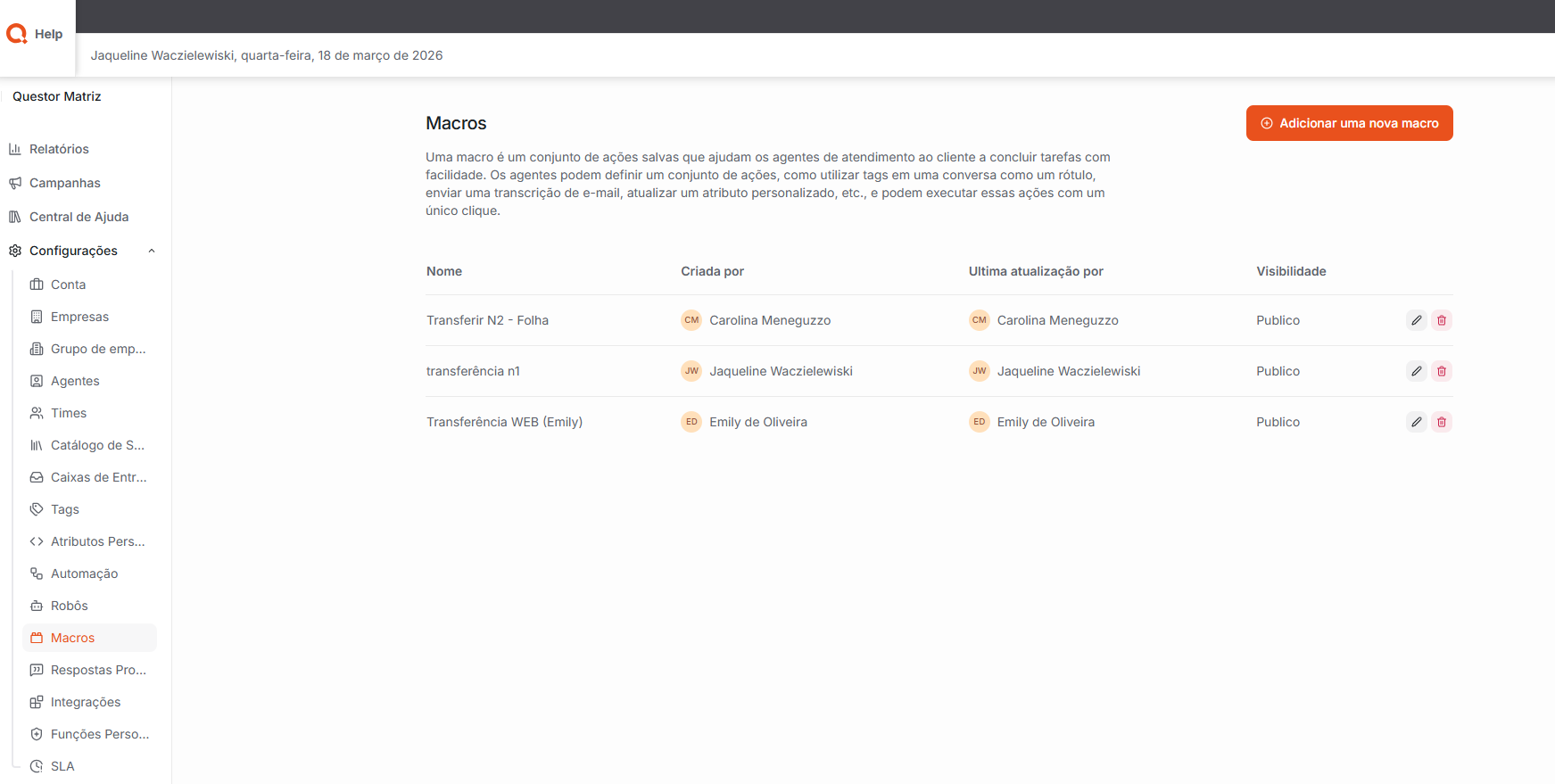Edit the Transferir N2 - Folha macro
Image resolution: width=1555 pixels, height=784 pixels.
pyautogui.click(x=1416, y=320)
